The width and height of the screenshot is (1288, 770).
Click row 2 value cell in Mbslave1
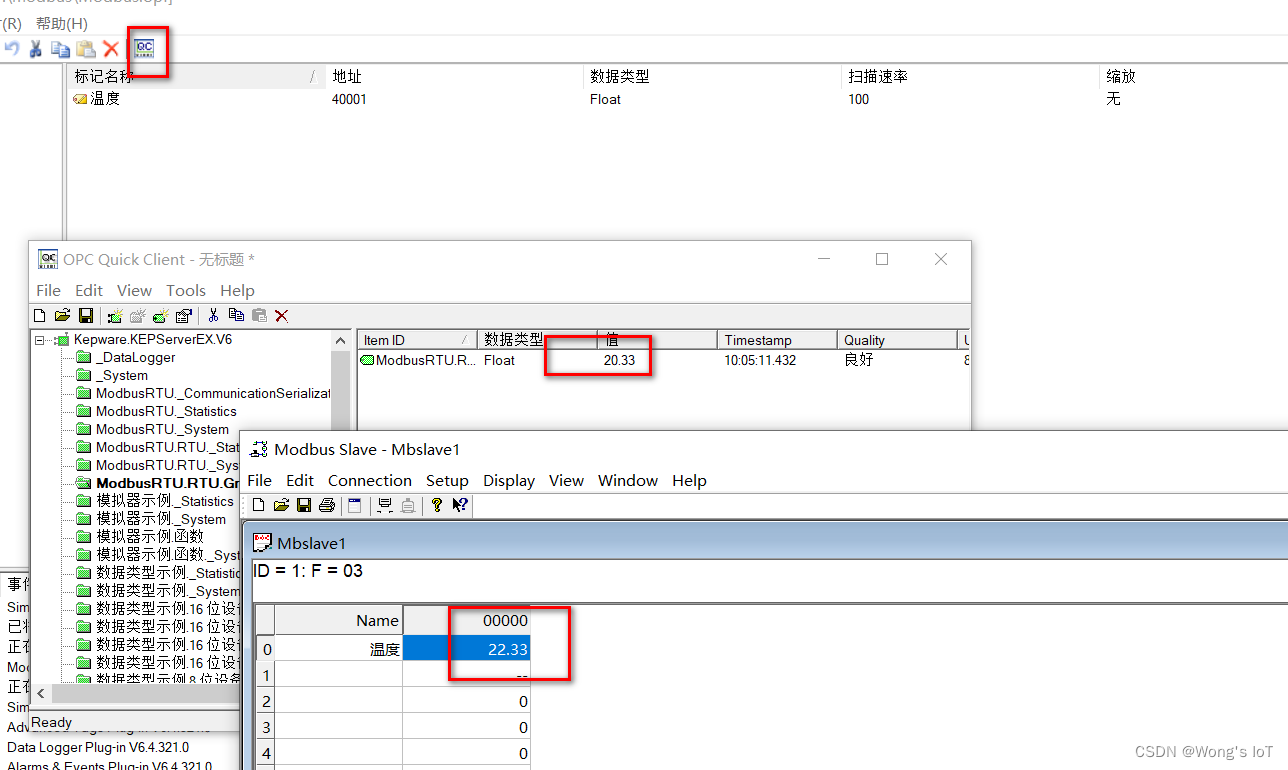pos(466,701)
